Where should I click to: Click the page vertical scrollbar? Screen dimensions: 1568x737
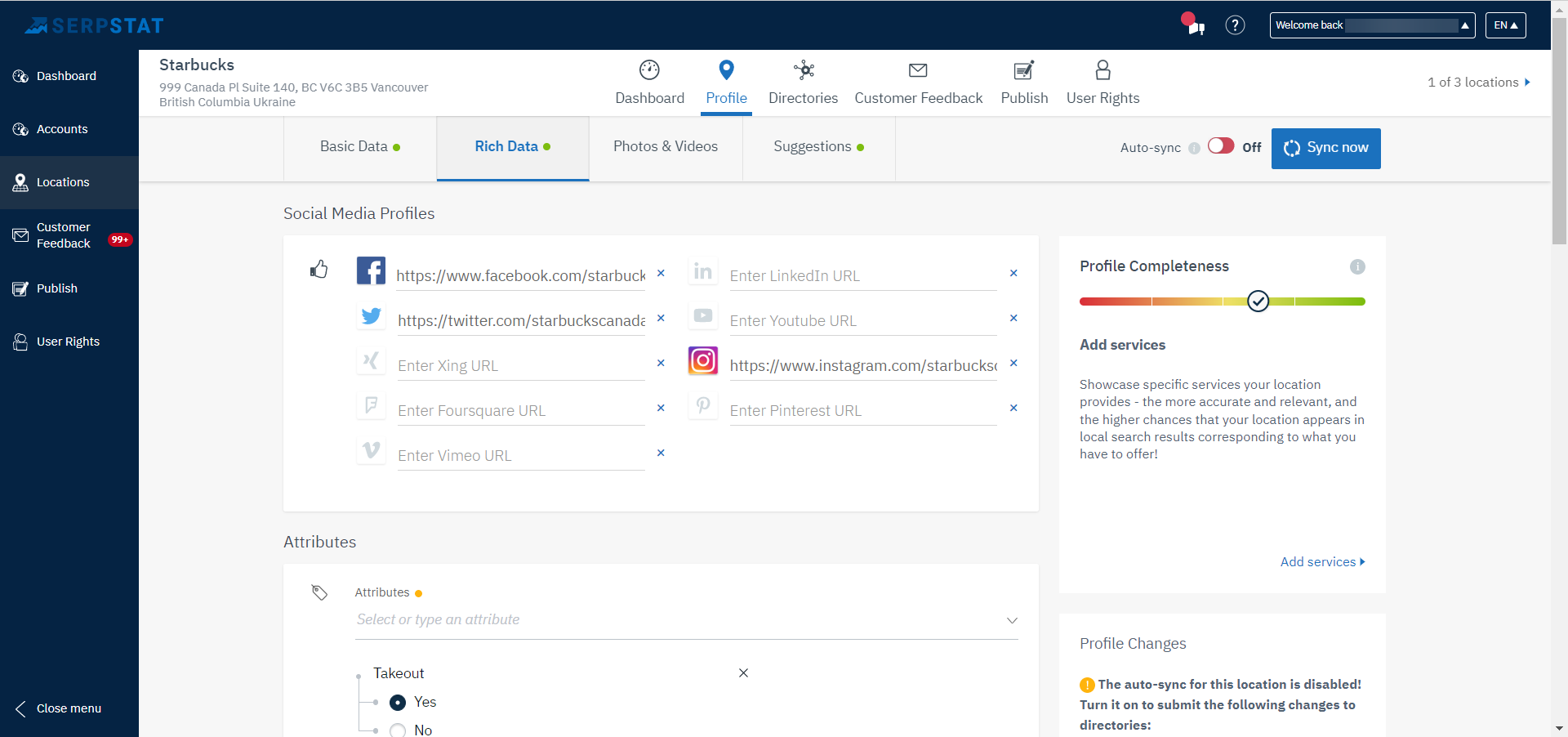pyautogui.click(x=1559, y=131)
